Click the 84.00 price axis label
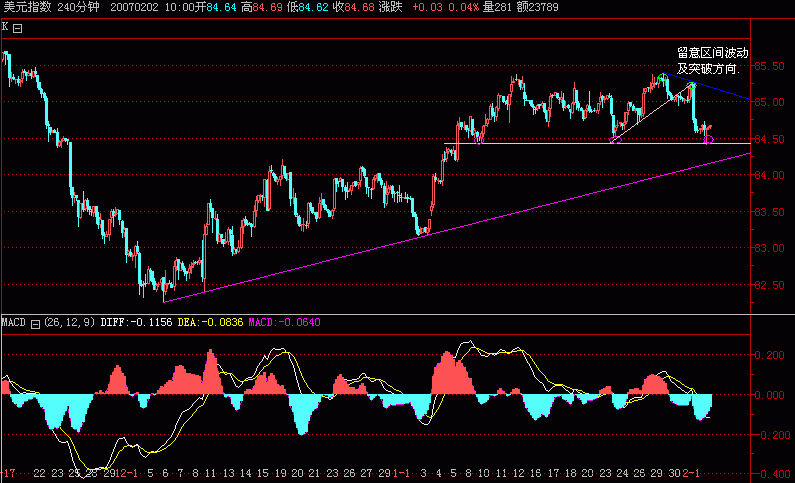The width and height of the screenshot is (795, 483). pyautogui.click(x=769, y=175)
